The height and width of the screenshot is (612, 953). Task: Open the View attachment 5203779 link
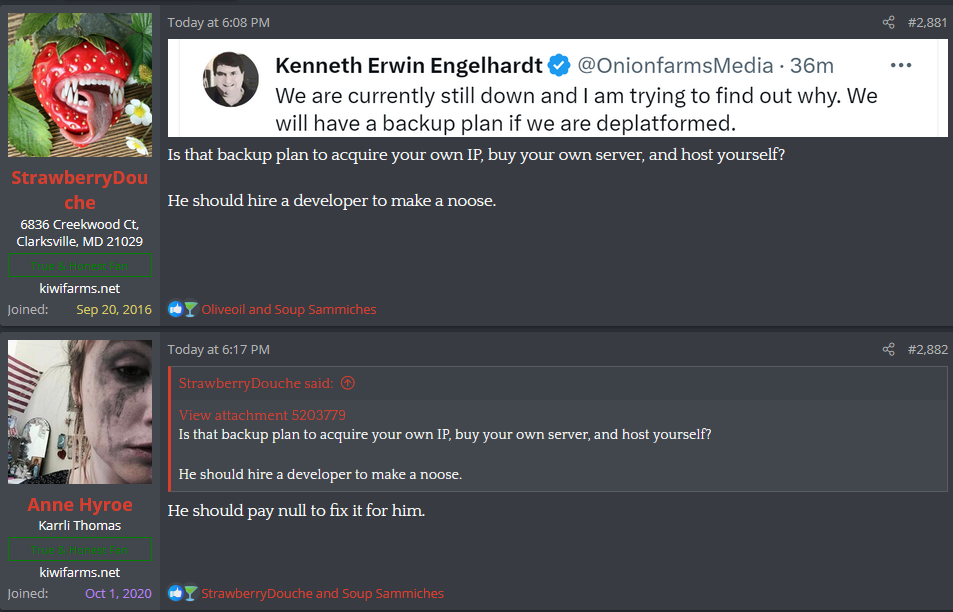tap(262, 415)
